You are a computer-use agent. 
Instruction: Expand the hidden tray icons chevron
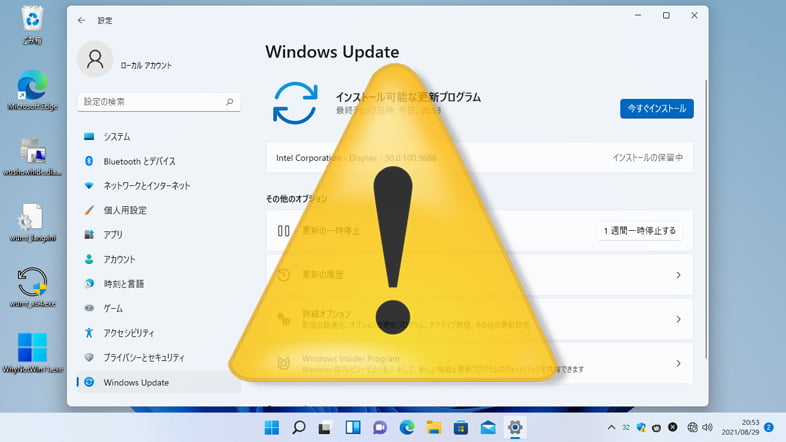point(611,427)
